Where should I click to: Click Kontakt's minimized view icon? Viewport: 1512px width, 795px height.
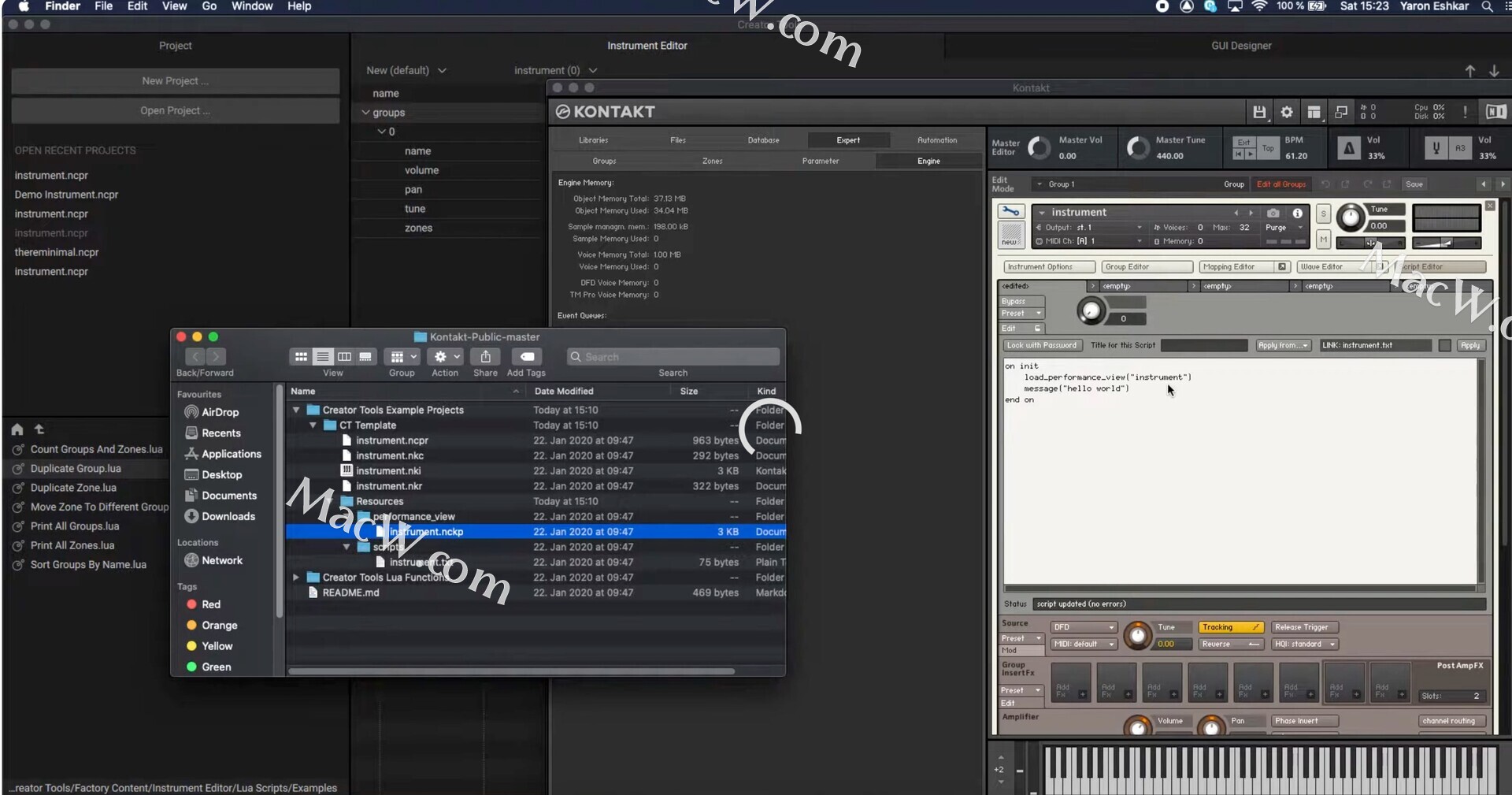click(x=1341, y=112)
